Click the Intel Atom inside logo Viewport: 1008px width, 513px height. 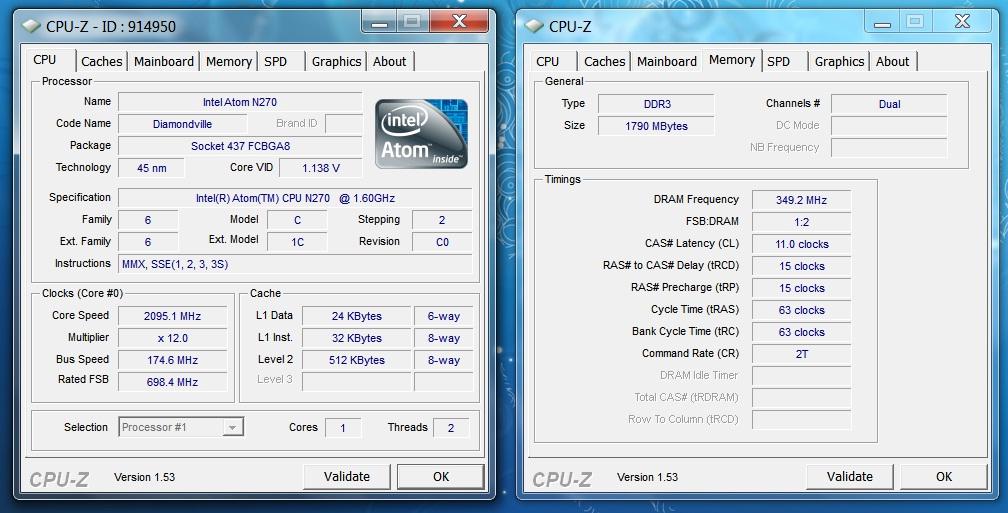pyautogui.click(x=421, y=134)
